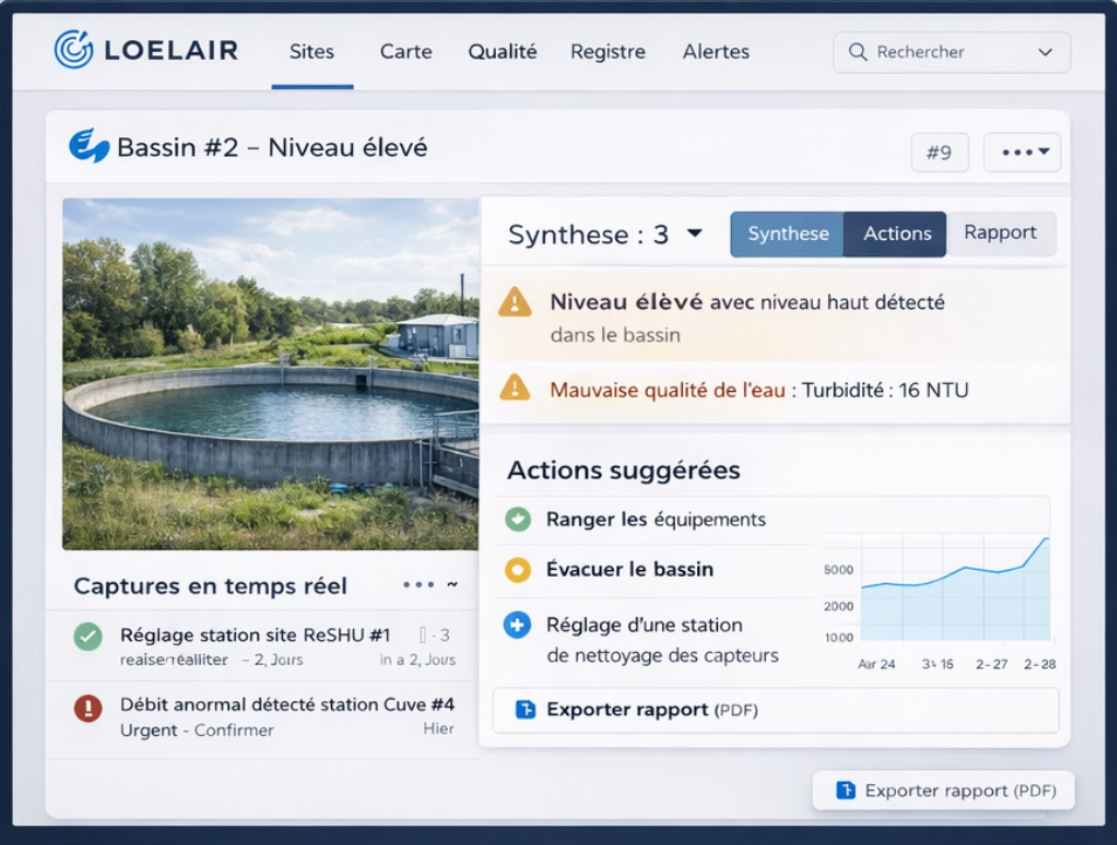Viewport: 1117px width, 845px height.
Task: Click the #9 badge
Action: 939,151
